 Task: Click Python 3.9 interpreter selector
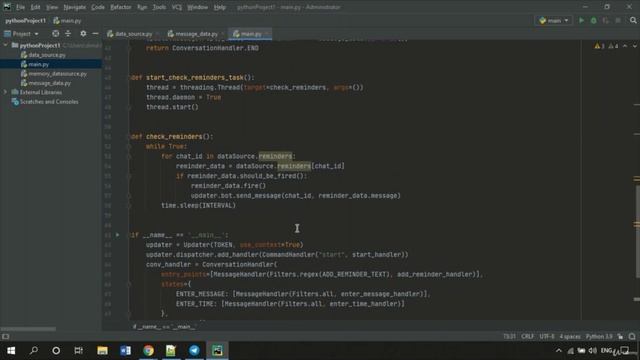[x=599, y=337]
